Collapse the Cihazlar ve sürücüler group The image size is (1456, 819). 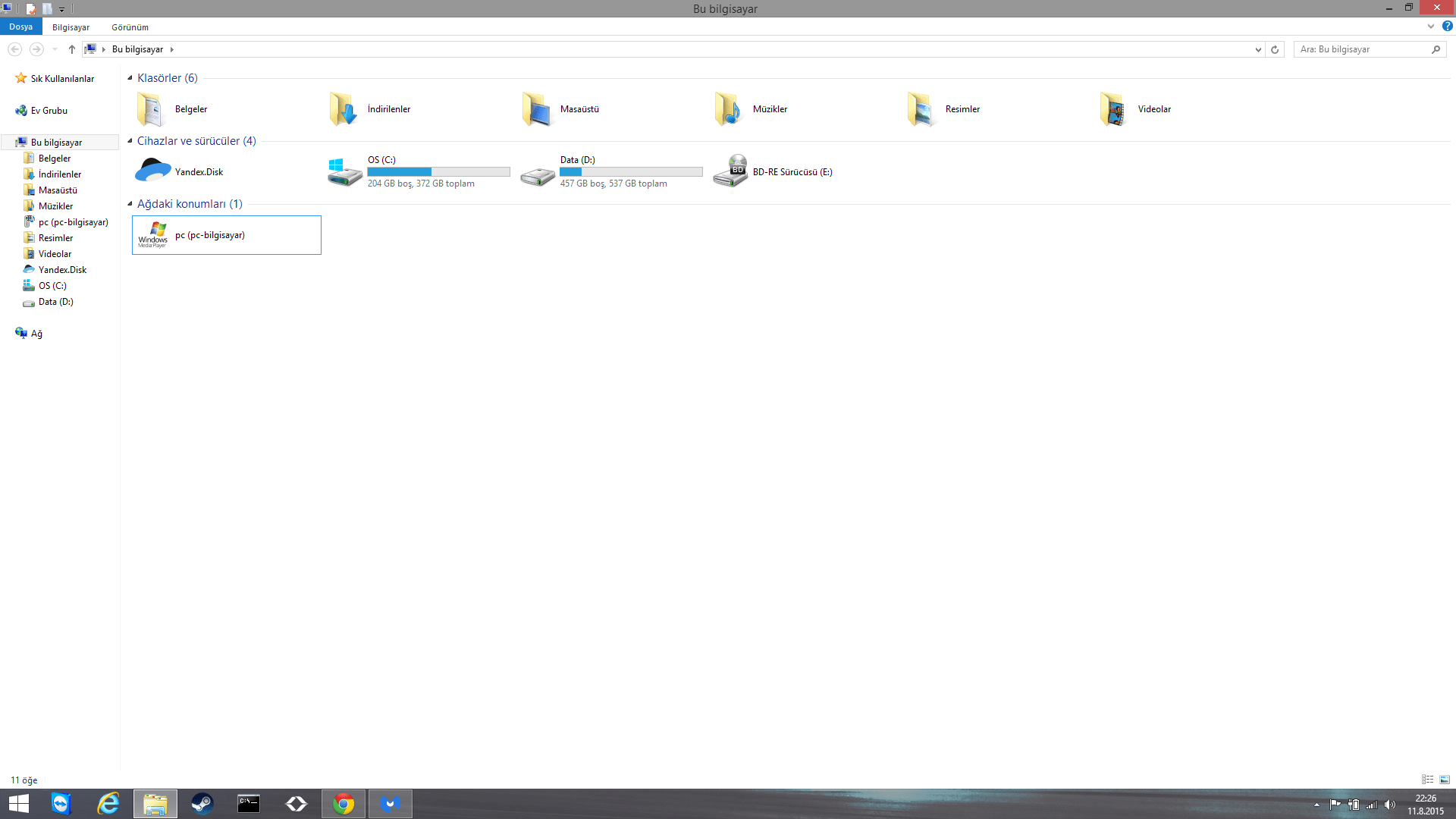click(x=130, y=141)
